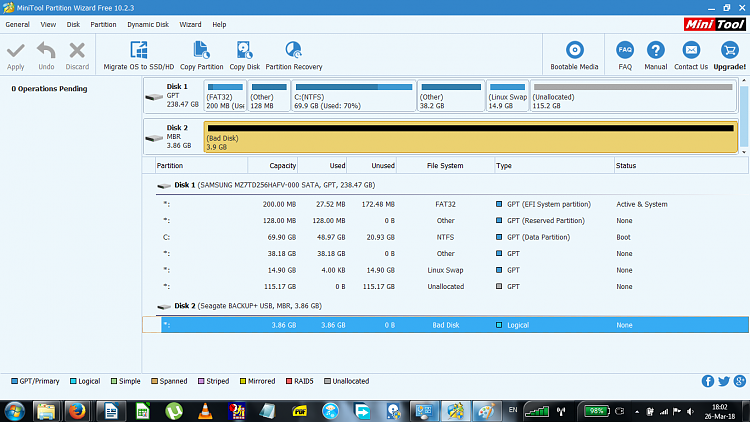The width and height of the screenshot is (750, 422).
Task: Click the RAID5 legend swatch
Action: click(x=289, y=381)
